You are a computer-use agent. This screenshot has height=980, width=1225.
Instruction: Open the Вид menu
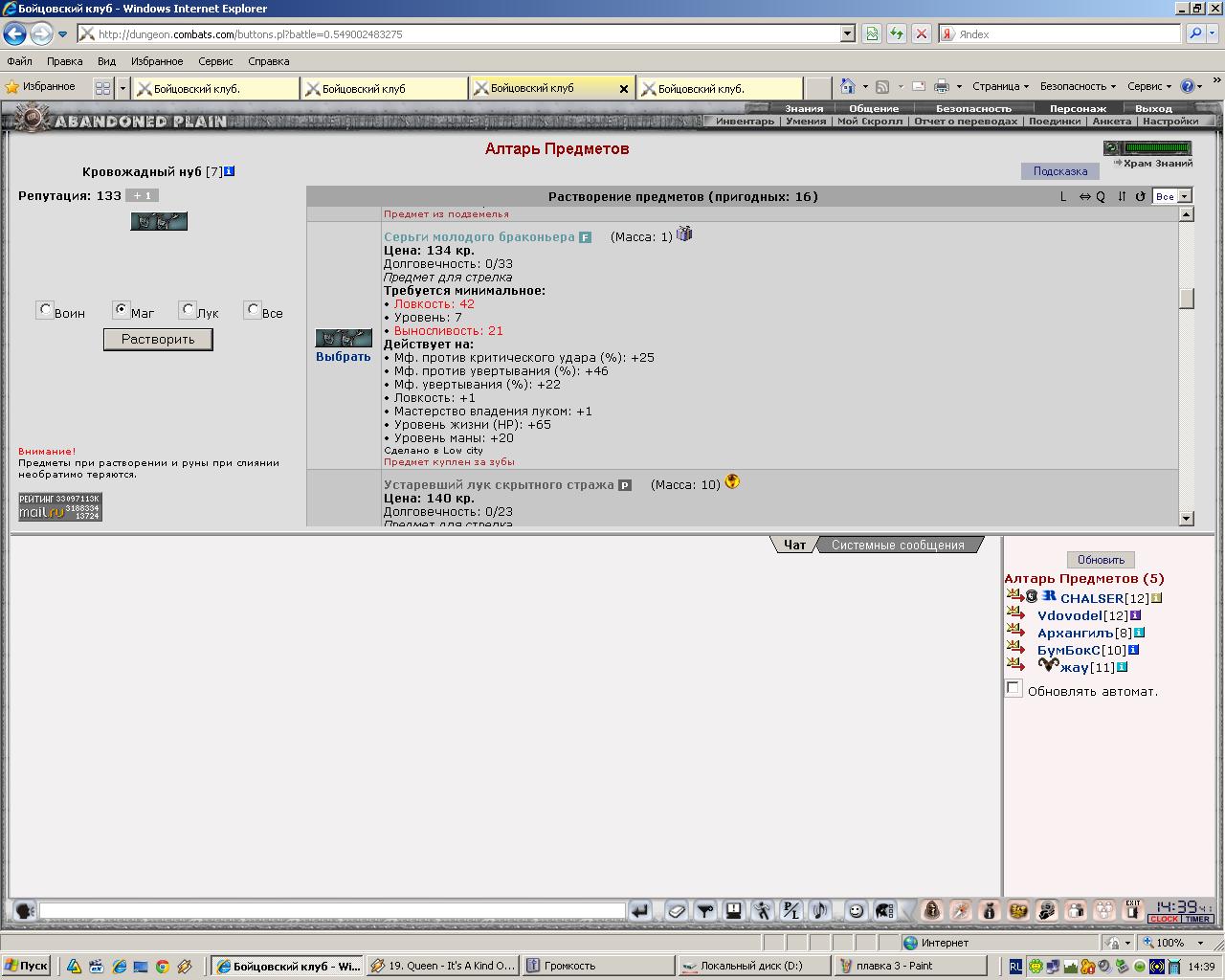[x=106, y=61]
